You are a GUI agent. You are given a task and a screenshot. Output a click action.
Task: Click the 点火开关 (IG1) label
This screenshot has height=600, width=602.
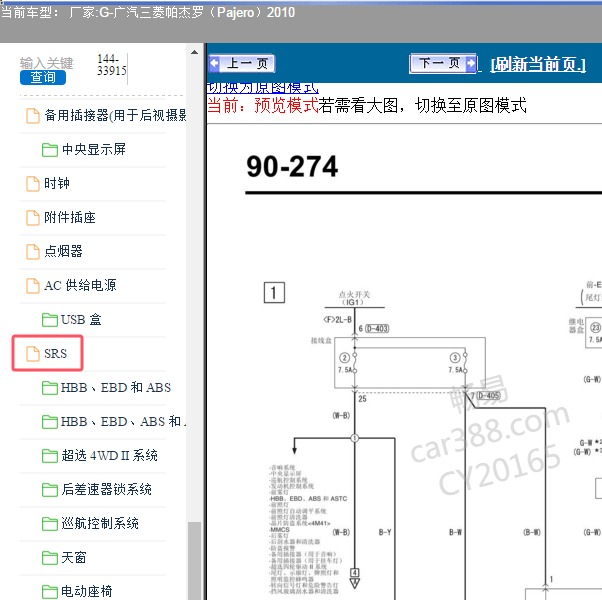(354, 298)
